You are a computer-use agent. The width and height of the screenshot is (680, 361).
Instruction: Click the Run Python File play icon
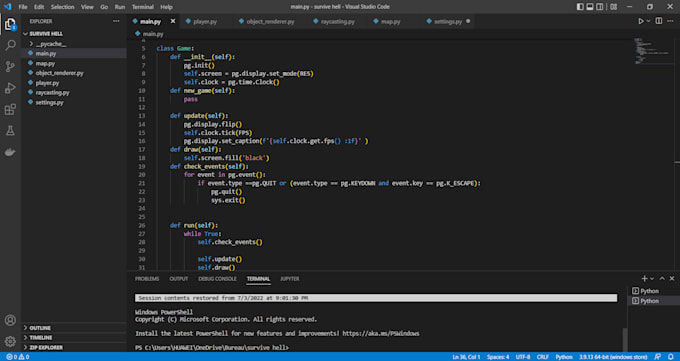[x=641, y=21]
